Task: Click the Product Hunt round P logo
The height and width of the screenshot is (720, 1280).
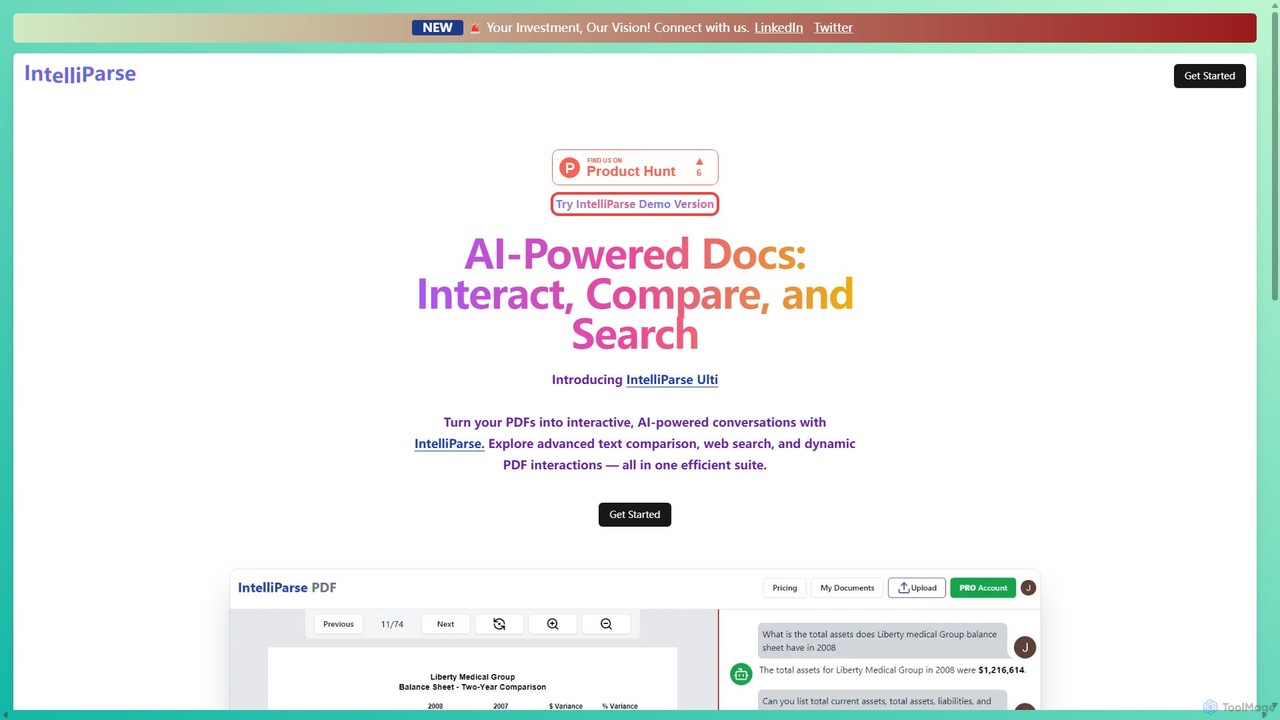Action: coord(570,167)
